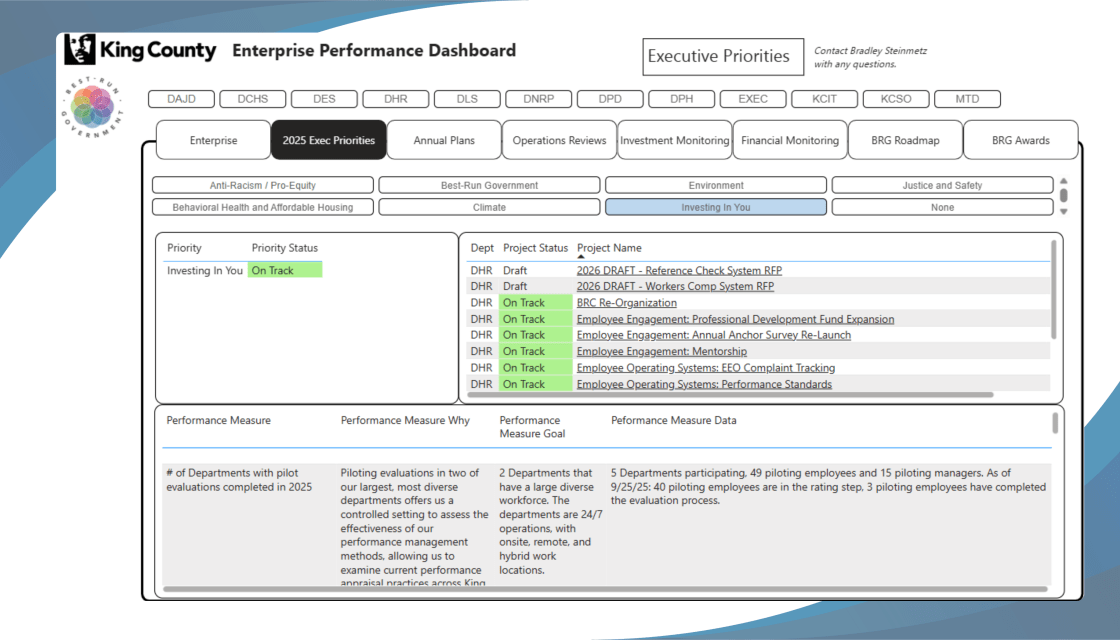Viewport: 1120px width, 640px height.
Task: Open the Investment Monitoring tab
Action: click(x=675, y=140)
